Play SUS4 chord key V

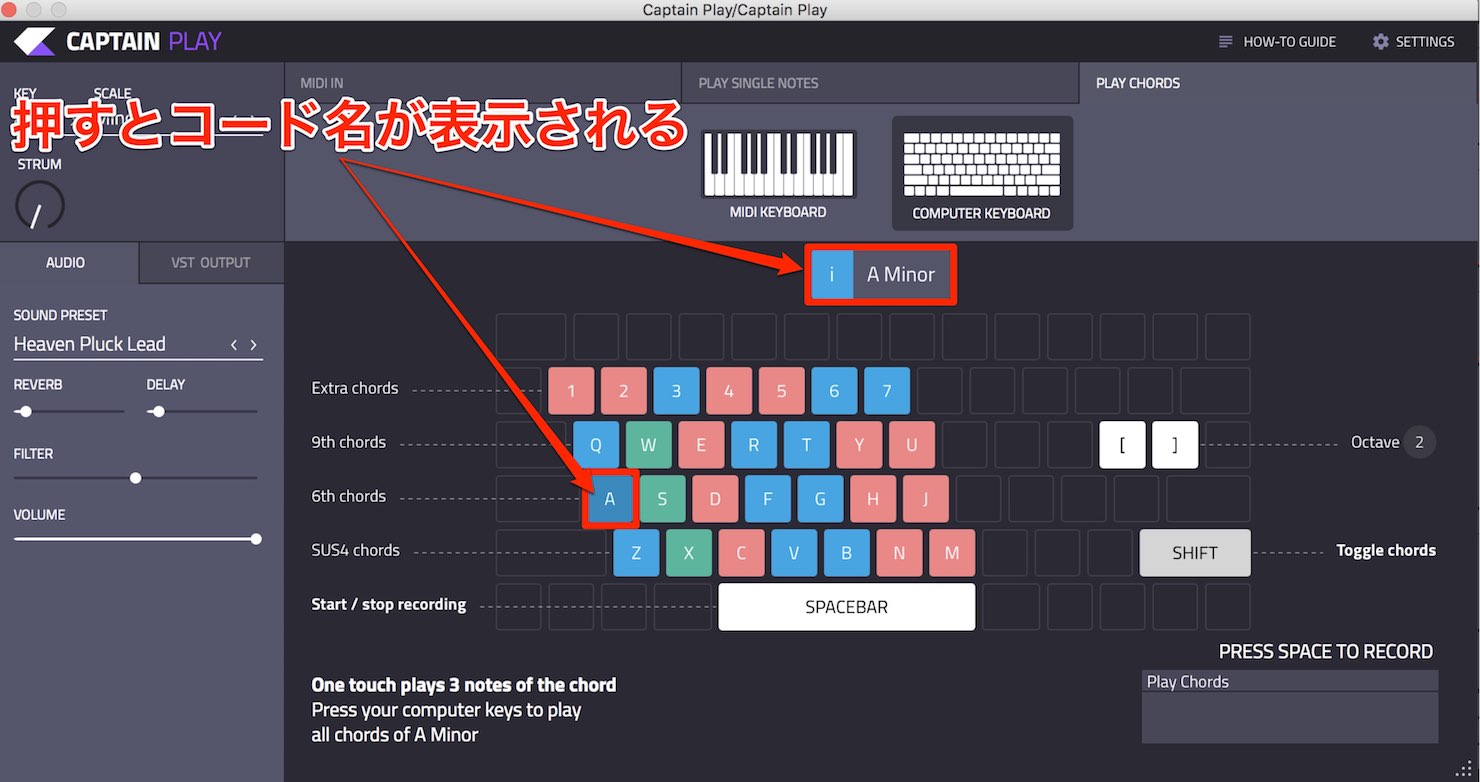[794, 553]
